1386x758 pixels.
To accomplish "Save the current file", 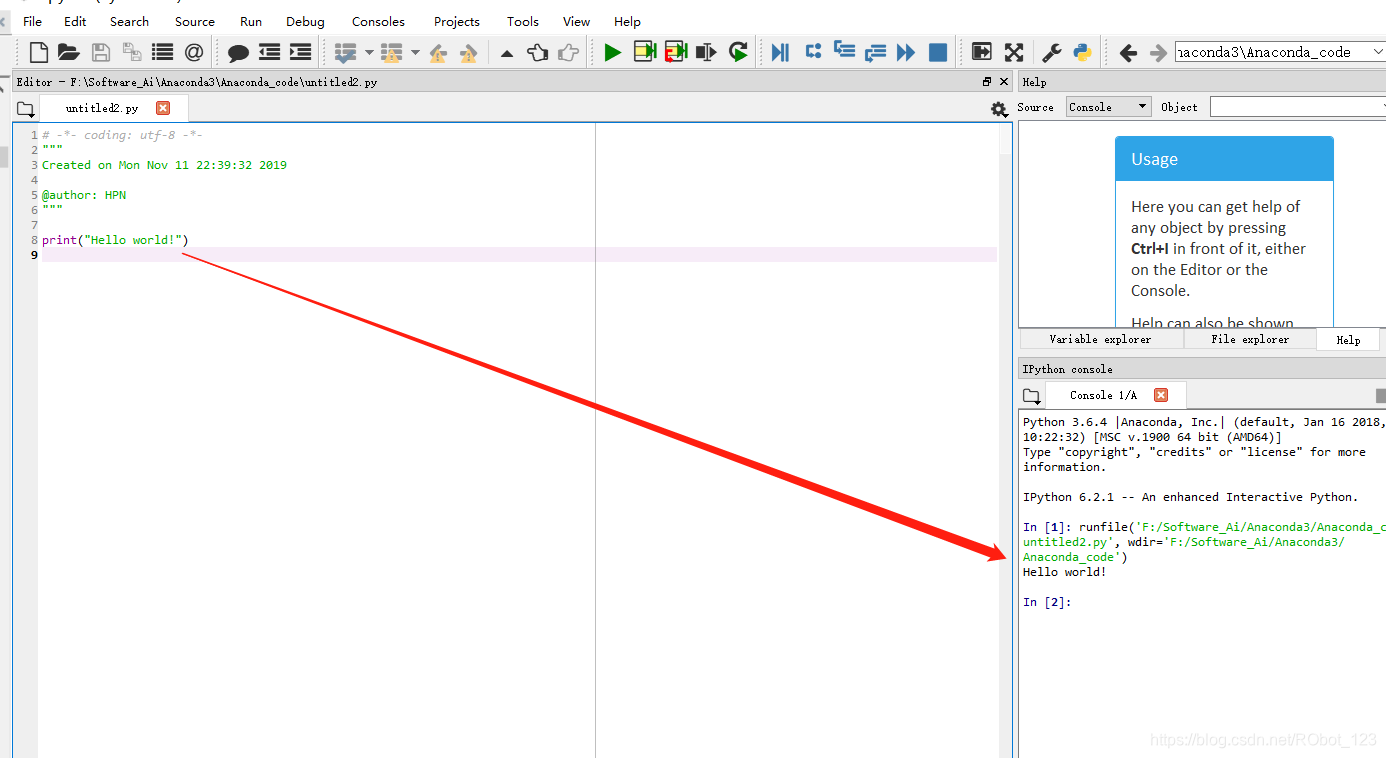I will 100,52.
